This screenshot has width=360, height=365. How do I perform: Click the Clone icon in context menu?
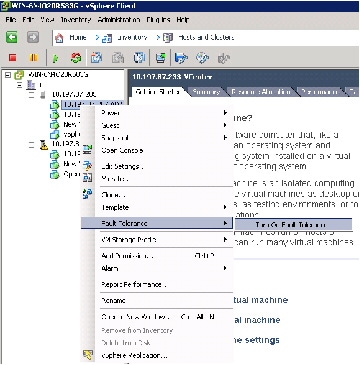[x=88, y=194]
